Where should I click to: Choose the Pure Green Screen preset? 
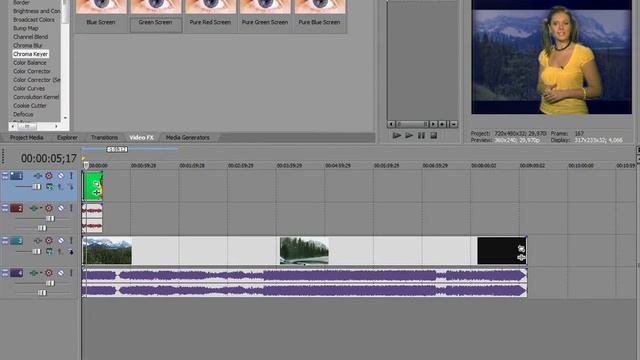click(x=265, y=15)
